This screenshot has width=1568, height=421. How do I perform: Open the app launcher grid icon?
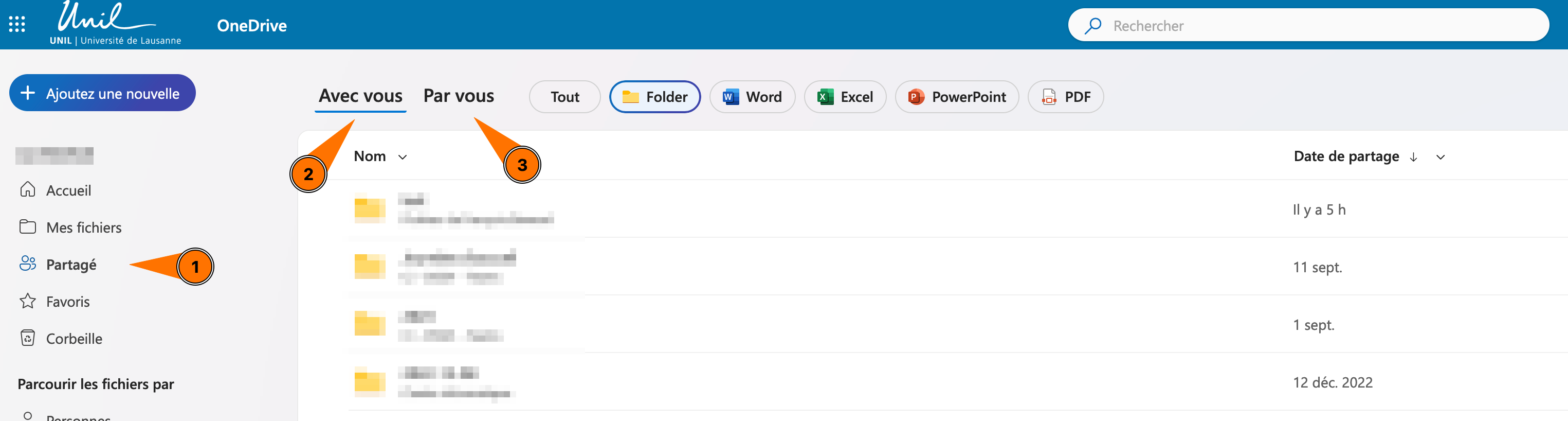pyautogui.click(x=17, y=24)
